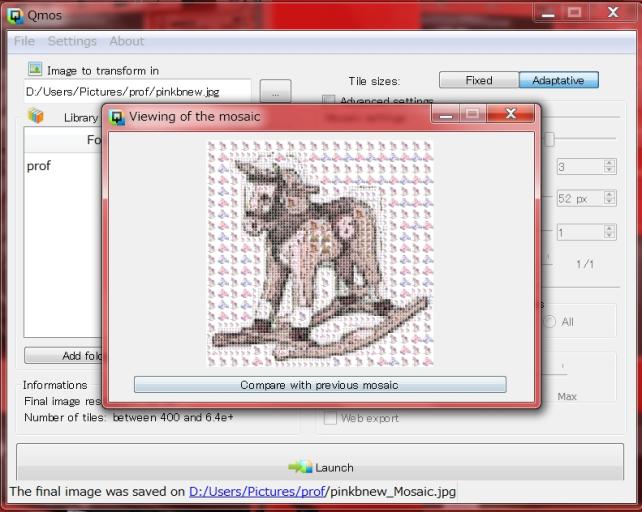Screen dimensions: 642x512
Task: Open the D:/Users/Pictures/prof saved path link
Action: click(x=257, y=491)
